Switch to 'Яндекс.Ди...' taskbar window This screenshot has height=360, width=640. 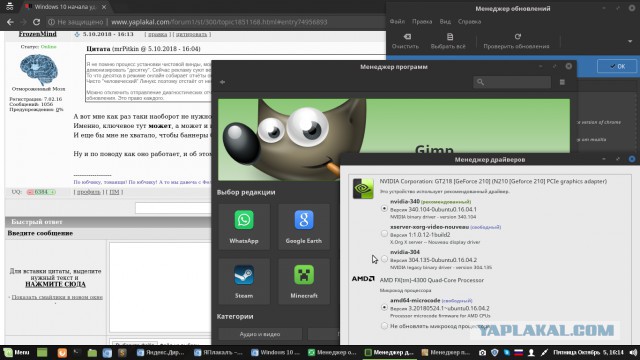[160, 352]
